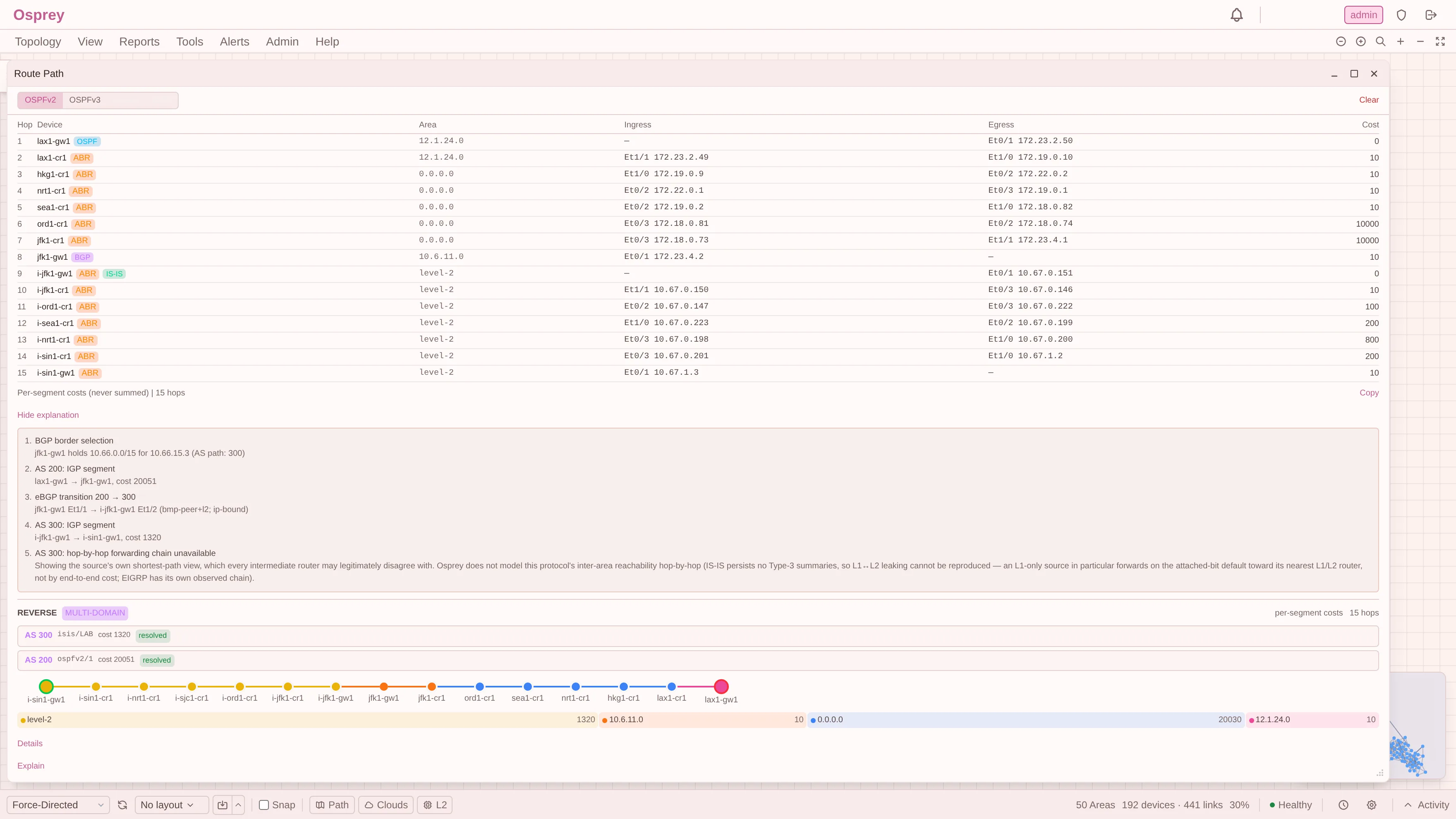1456x819 pixels.
Task: Switch to OSPFv3 protocol
Action: point(85,100)
